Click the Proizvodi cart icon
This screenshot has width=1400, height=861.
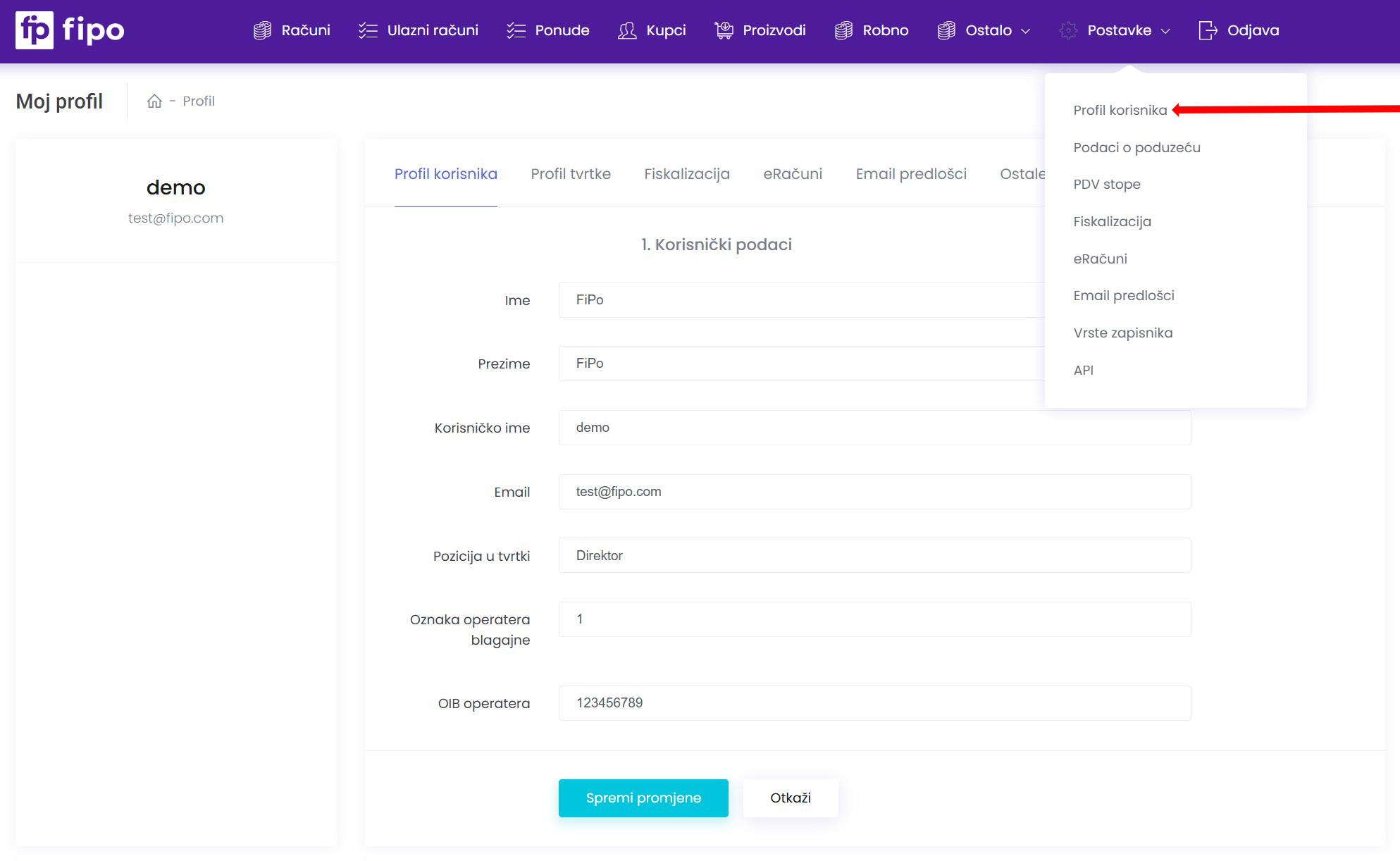[724, 30]
